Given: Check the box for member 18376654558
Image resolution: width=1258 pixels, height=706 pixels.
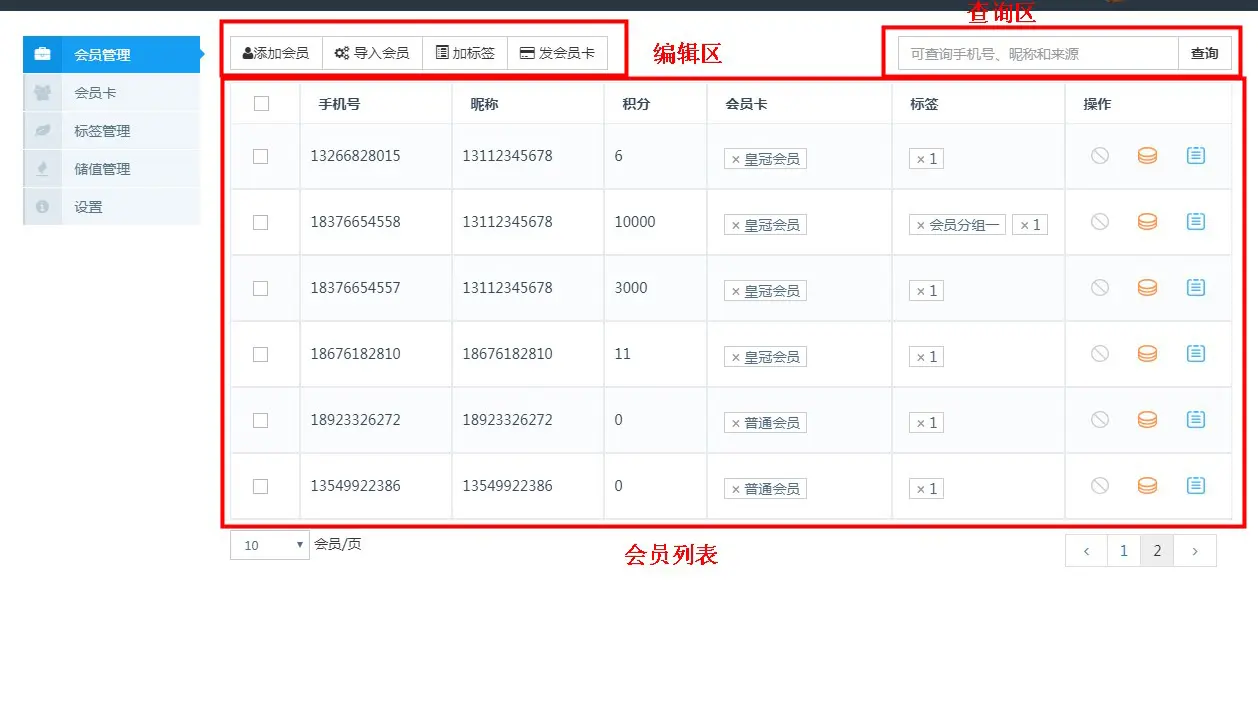Looking at the screenshot, I should 261,222.
